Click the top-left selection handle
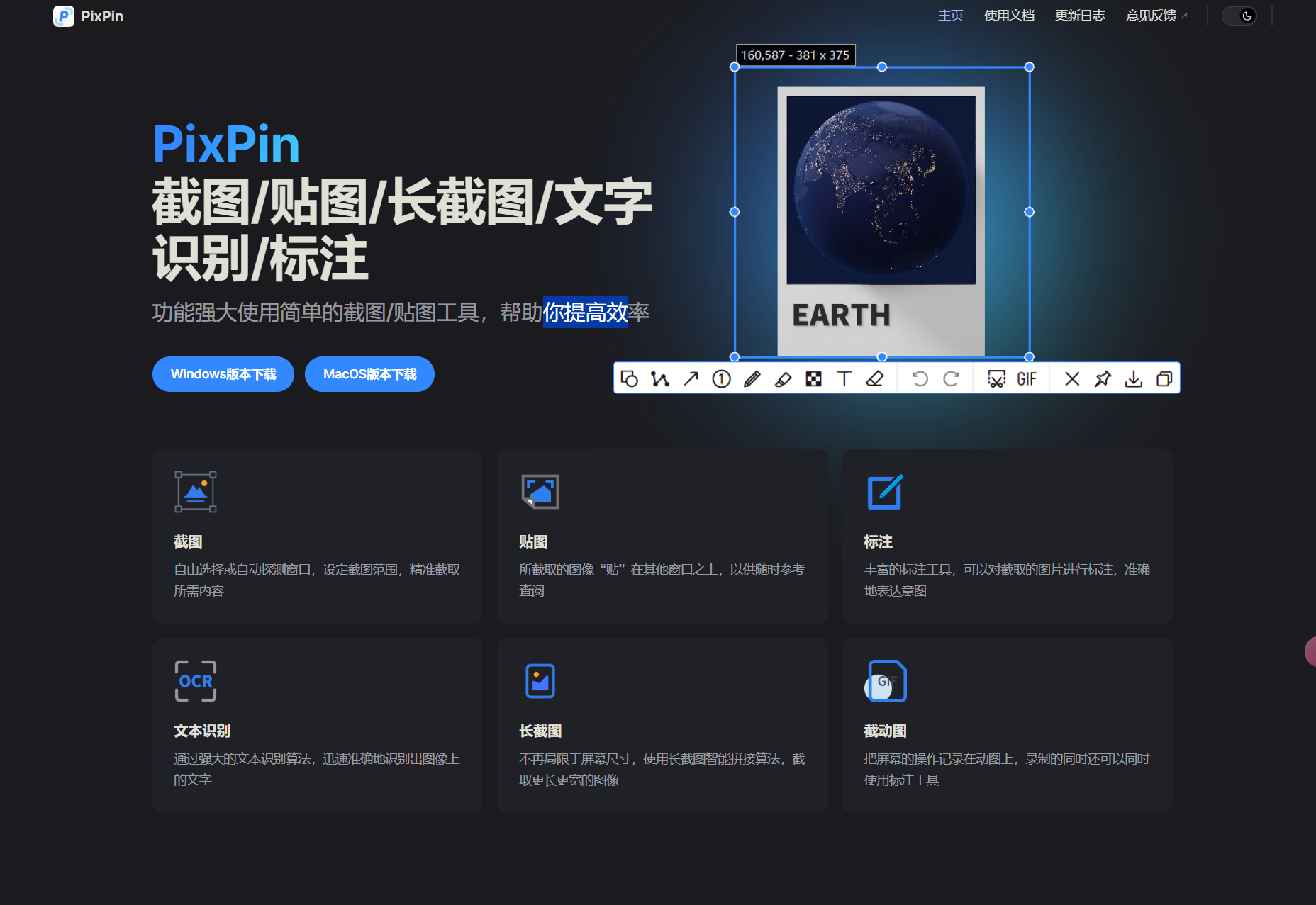This screenshot has width=1316, height=905. click(x=735, y=67)
